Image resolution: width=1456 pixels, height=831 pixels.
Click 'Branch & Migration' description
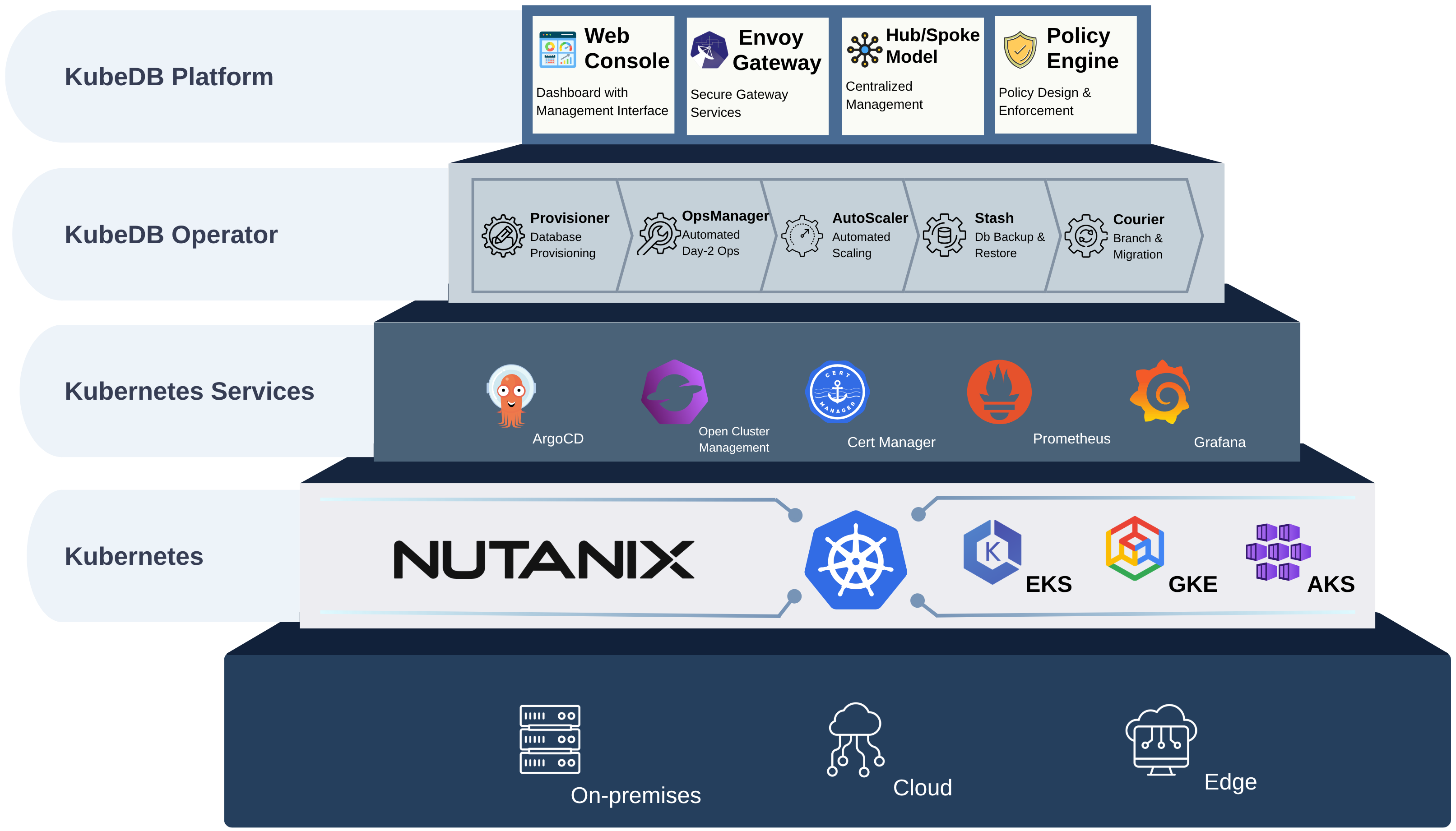tap(1137, 246)
